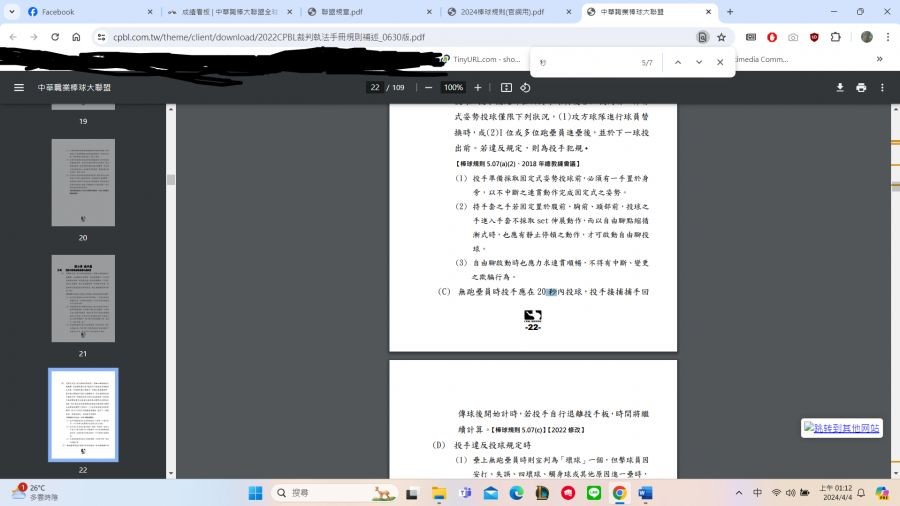View site information icon
Screen dimensions: 900x506
click(x=101, y=37)
